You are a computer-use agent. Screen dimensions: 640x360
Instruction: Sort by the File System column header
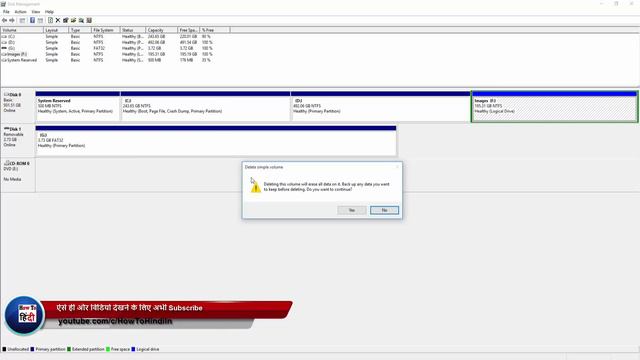coord(106,30)
